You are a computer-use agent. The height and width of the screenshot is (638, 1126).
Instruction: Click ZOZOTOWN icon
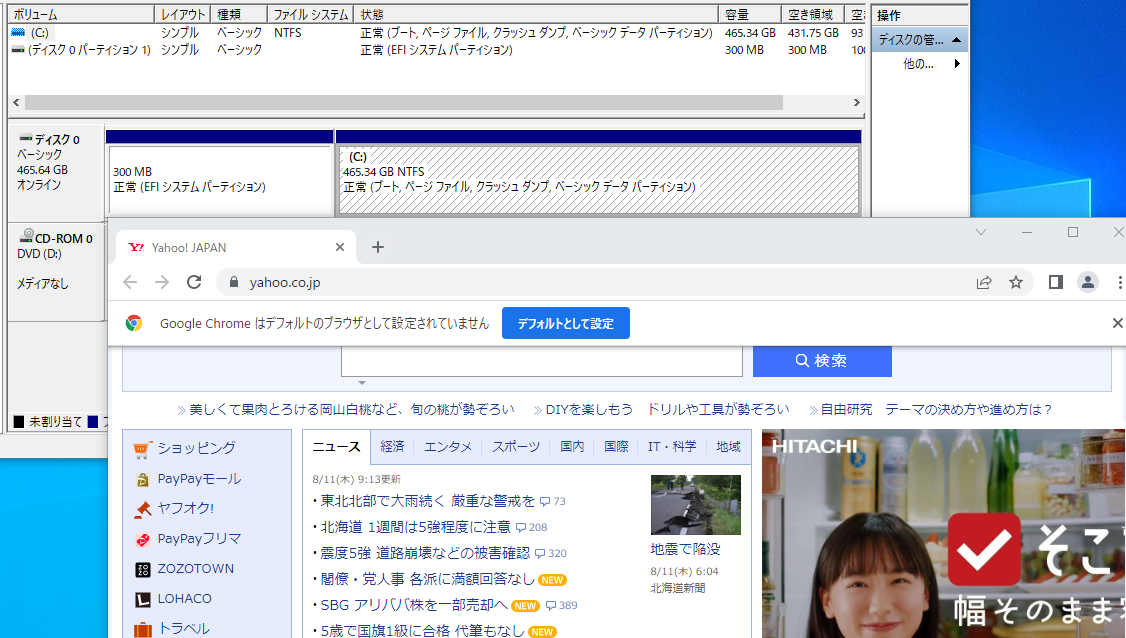143,569
